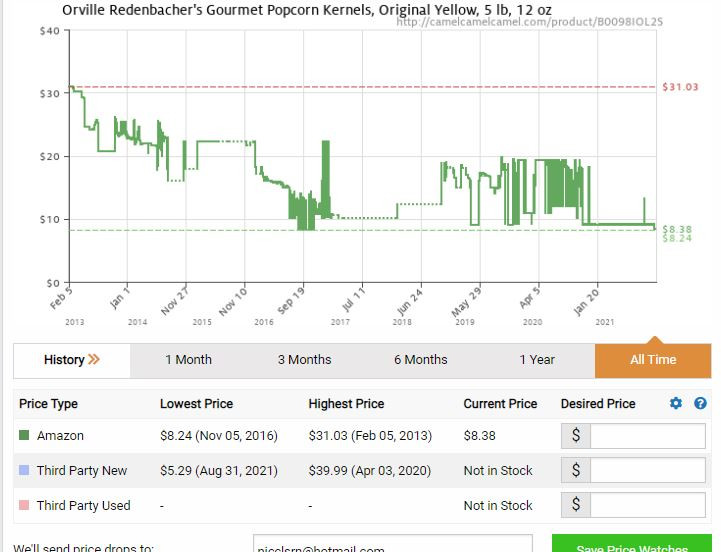Click the Lowest Price column header
Image resolution: width=721 pixels, height=552 pixels.
[196, 403]
